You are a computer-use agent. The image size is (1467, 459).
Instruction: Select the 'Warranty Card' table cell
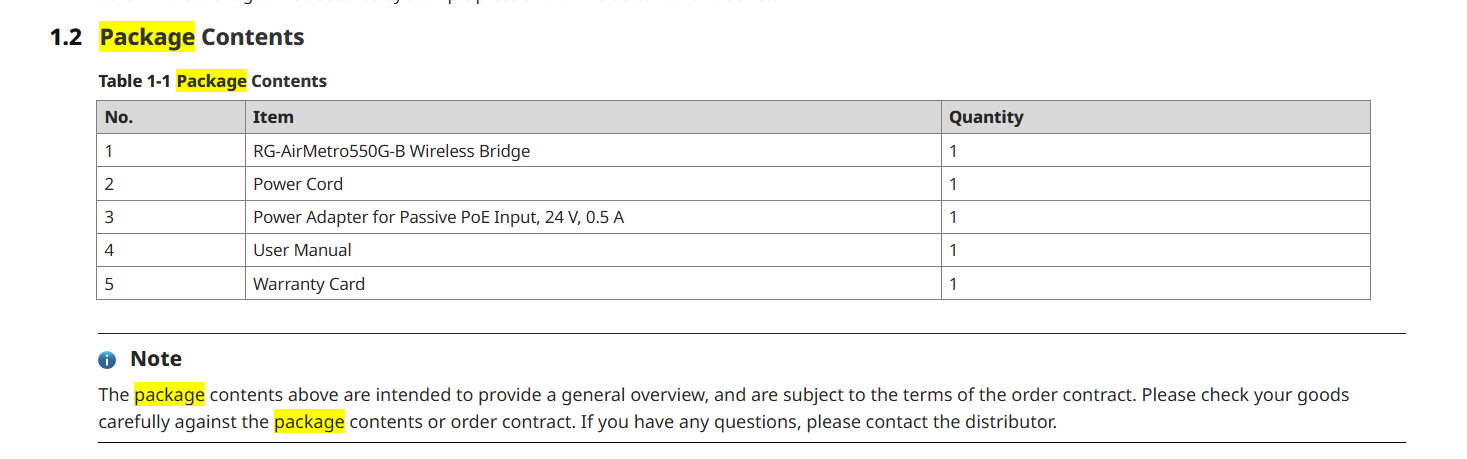594,283
